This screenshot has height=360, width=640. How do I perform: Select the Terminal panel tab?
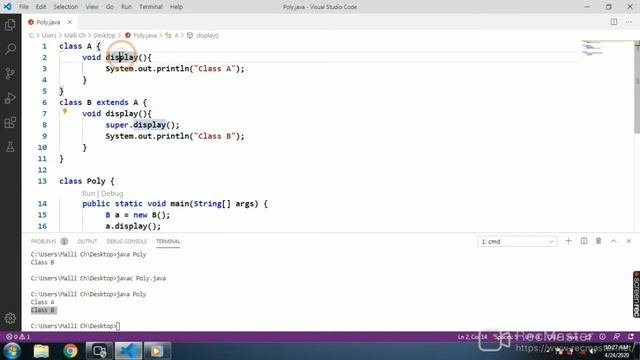pyautogui.click(x=168, y=241)
